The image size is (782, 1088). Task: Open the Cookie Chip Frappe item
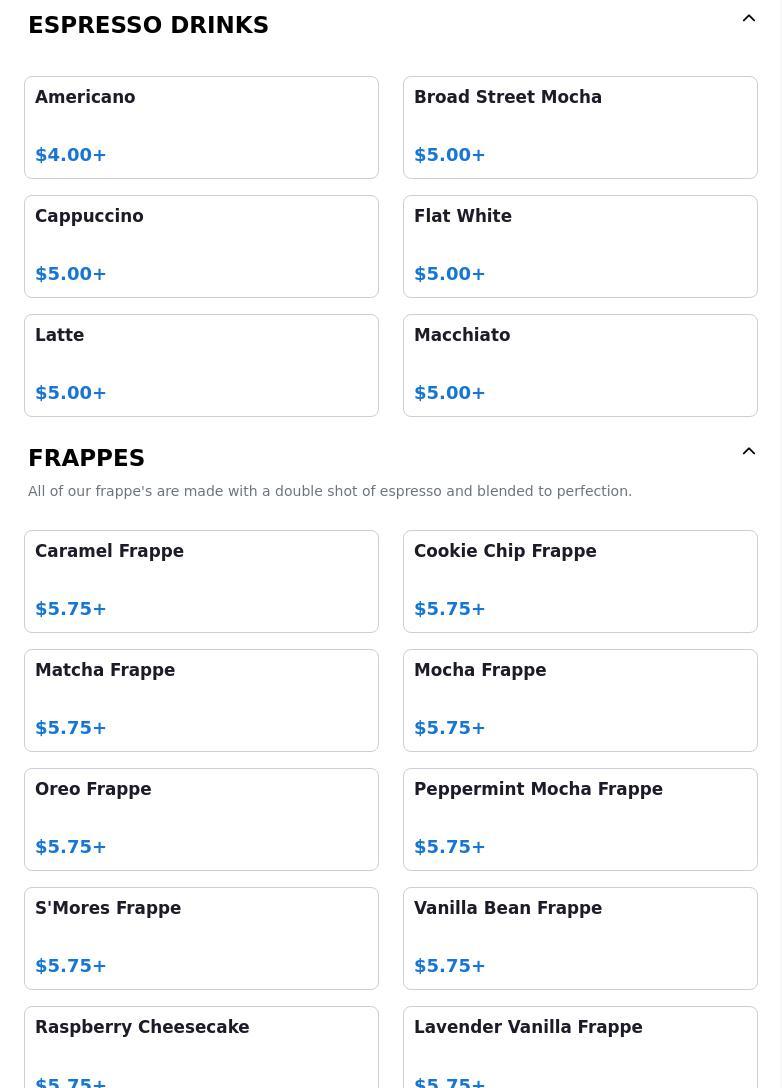point(580,581)
